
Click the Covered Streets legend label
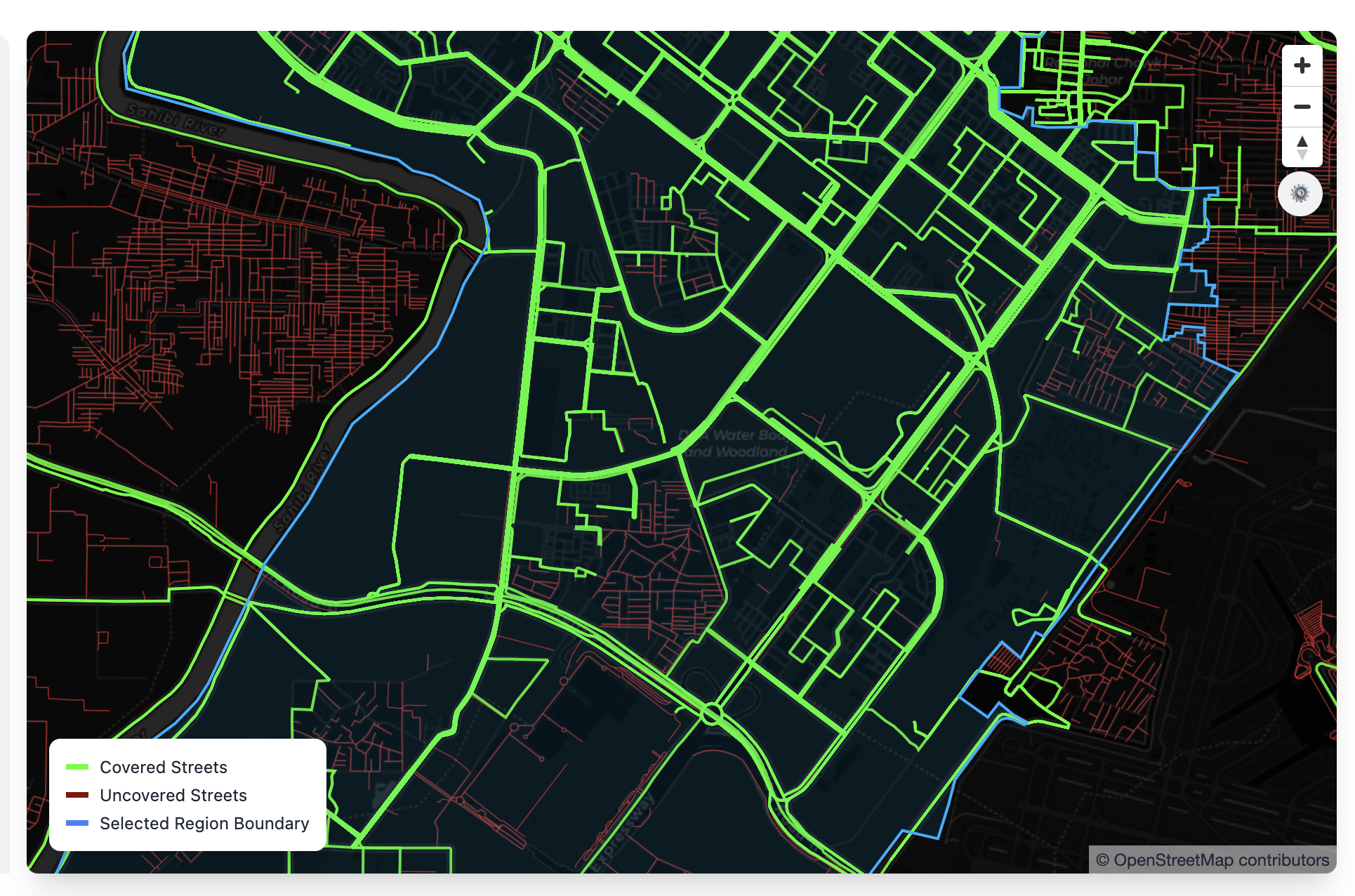point(164,767)
